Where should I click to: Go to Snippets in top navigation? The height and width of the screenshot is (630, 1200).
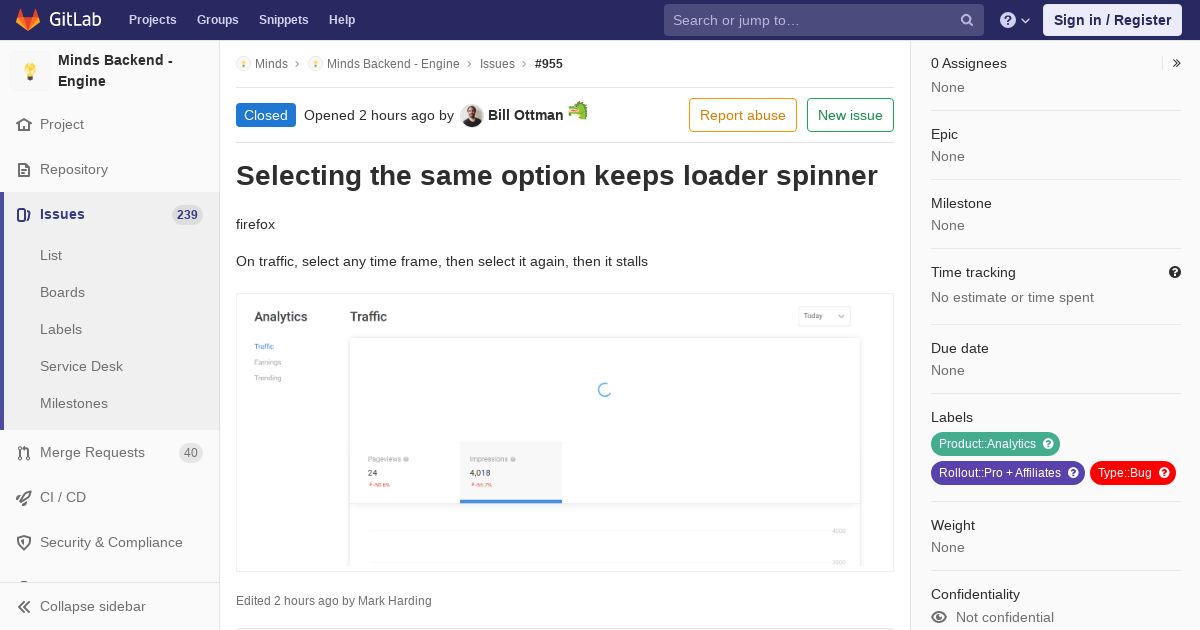[283, 20]
